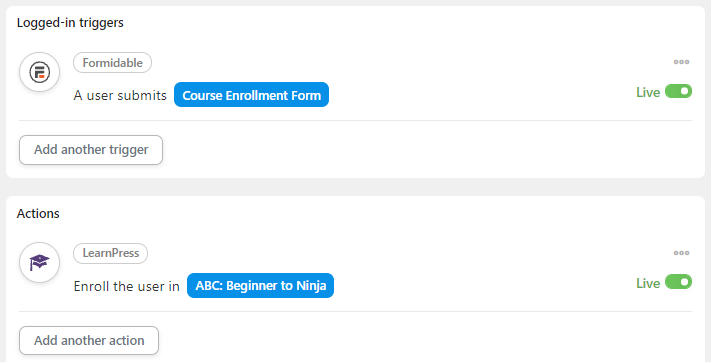Image resolution: width=711 pixels, height=362 pixels.
Task: Click the Live status label beside the trigger
Action: pos(648,92)
